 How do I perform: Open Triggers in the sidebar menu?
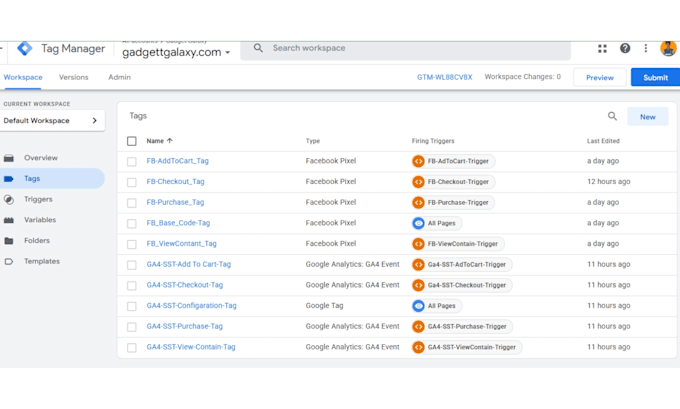coord(38,199)
